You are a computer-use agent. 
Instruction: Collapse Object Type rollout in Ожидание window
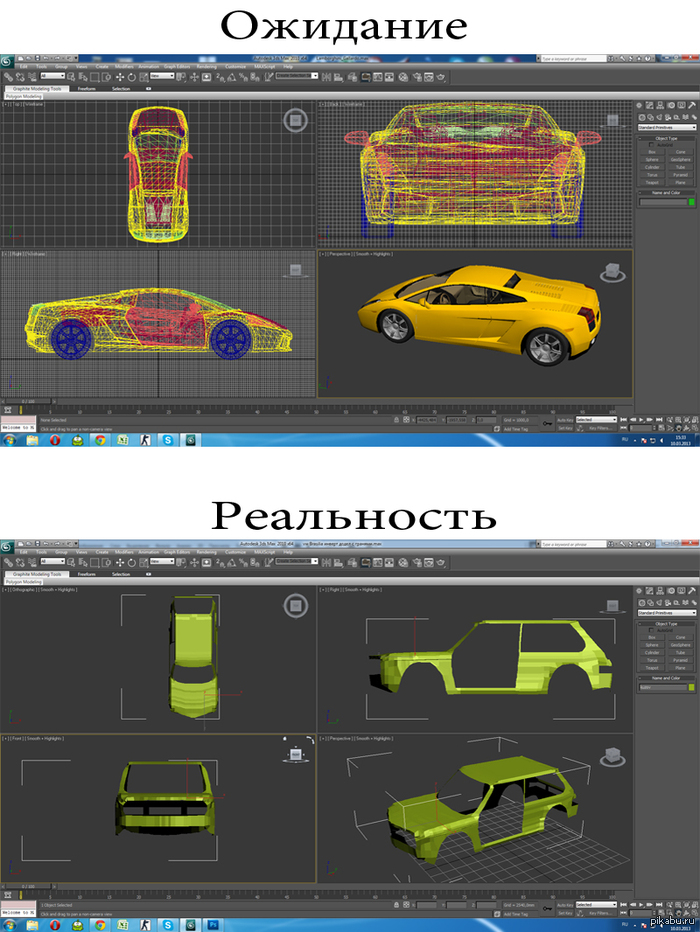click(x=666, y=138)
